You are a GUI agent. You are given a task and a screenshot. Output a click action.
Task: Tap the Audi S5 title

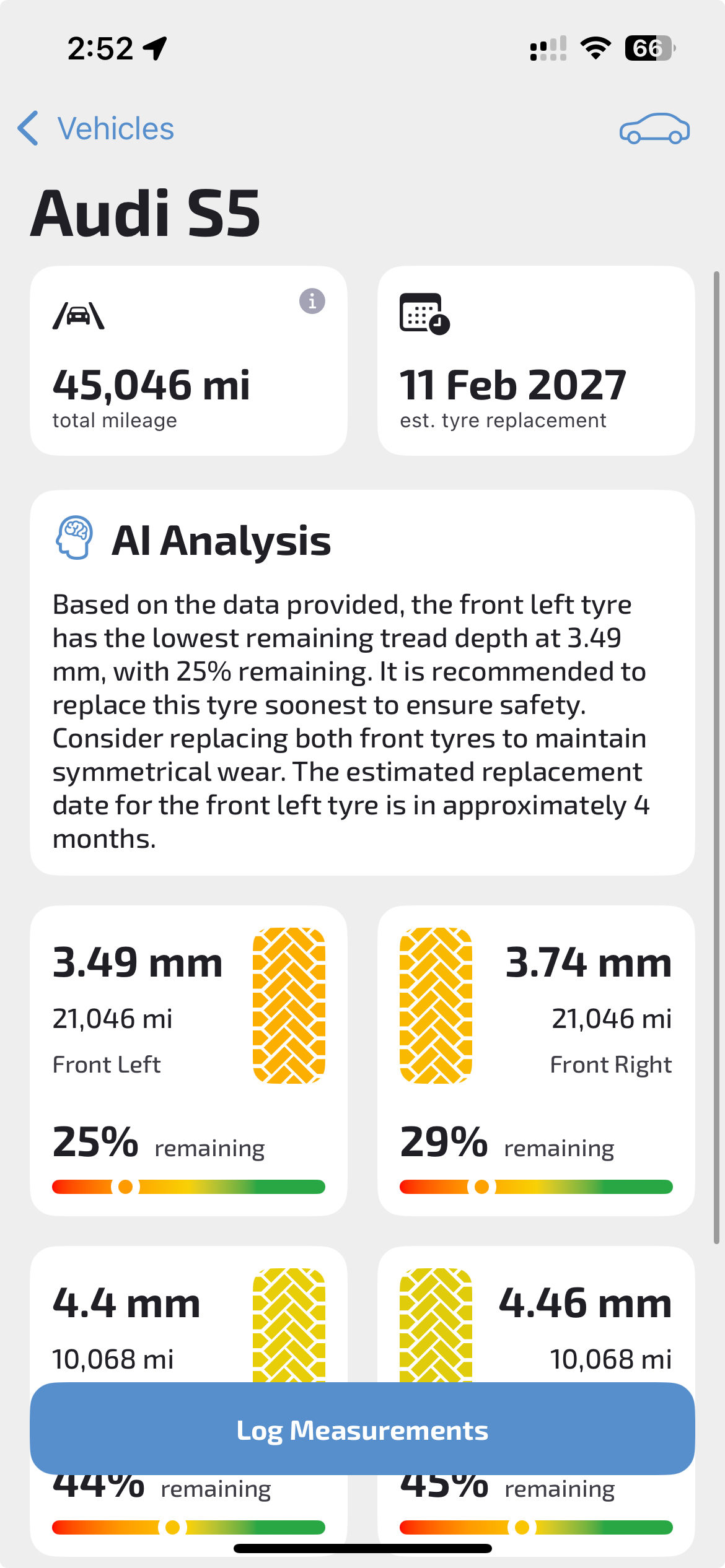146,213
